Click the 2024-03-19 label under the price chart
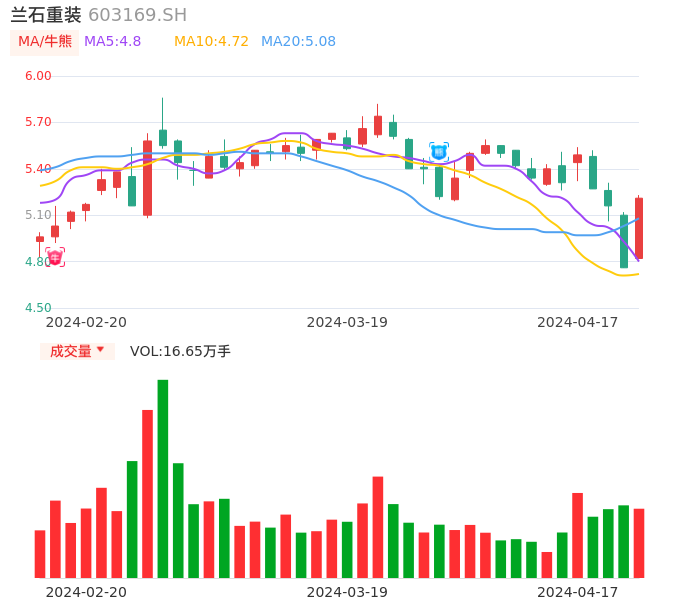Screen dimensions: 686x606 [347, 322]
